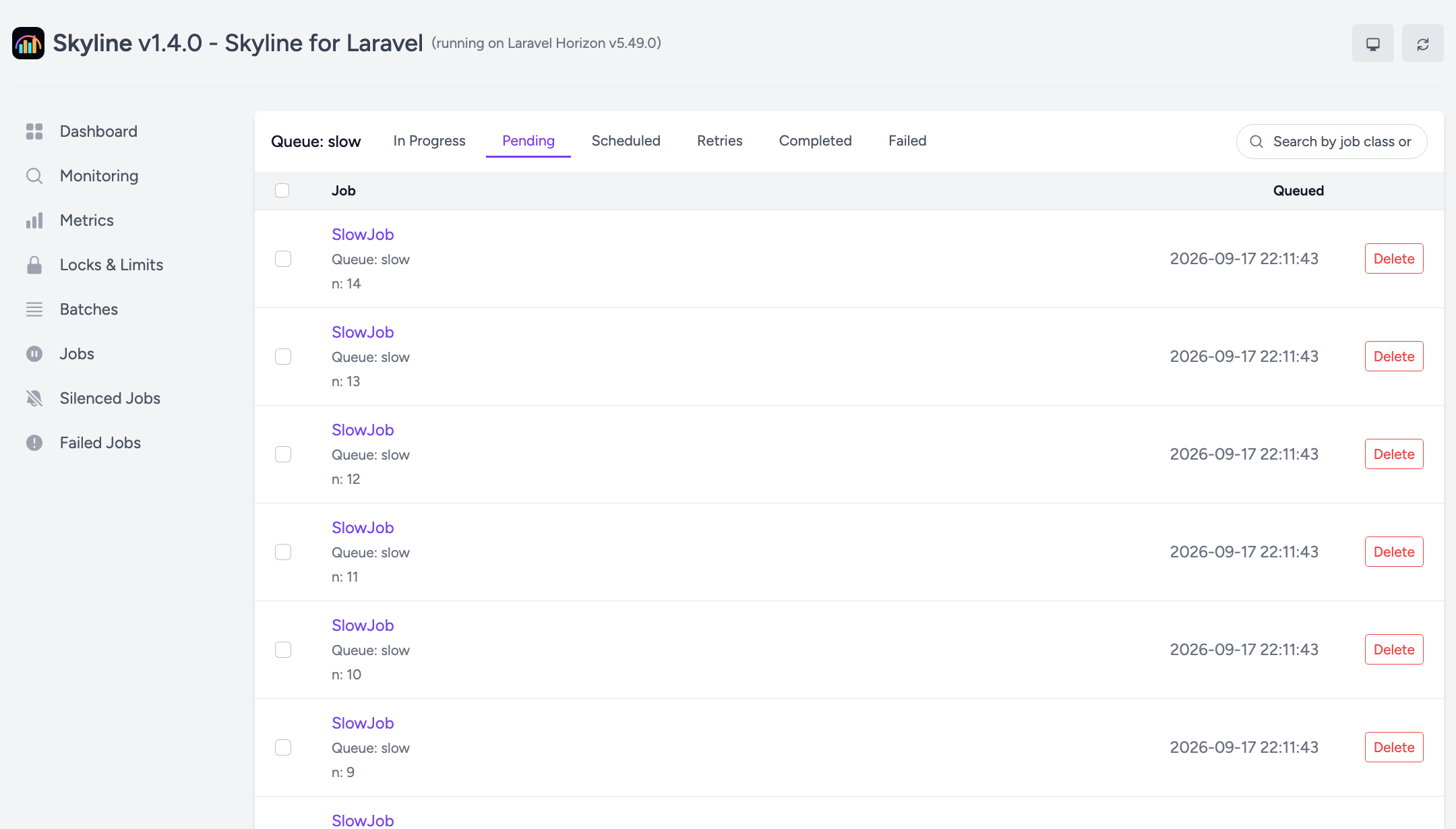Viewport: 1456px width, 829px height.
Task: Open the SlowJob link for n: 10
Action: [363, 625]
